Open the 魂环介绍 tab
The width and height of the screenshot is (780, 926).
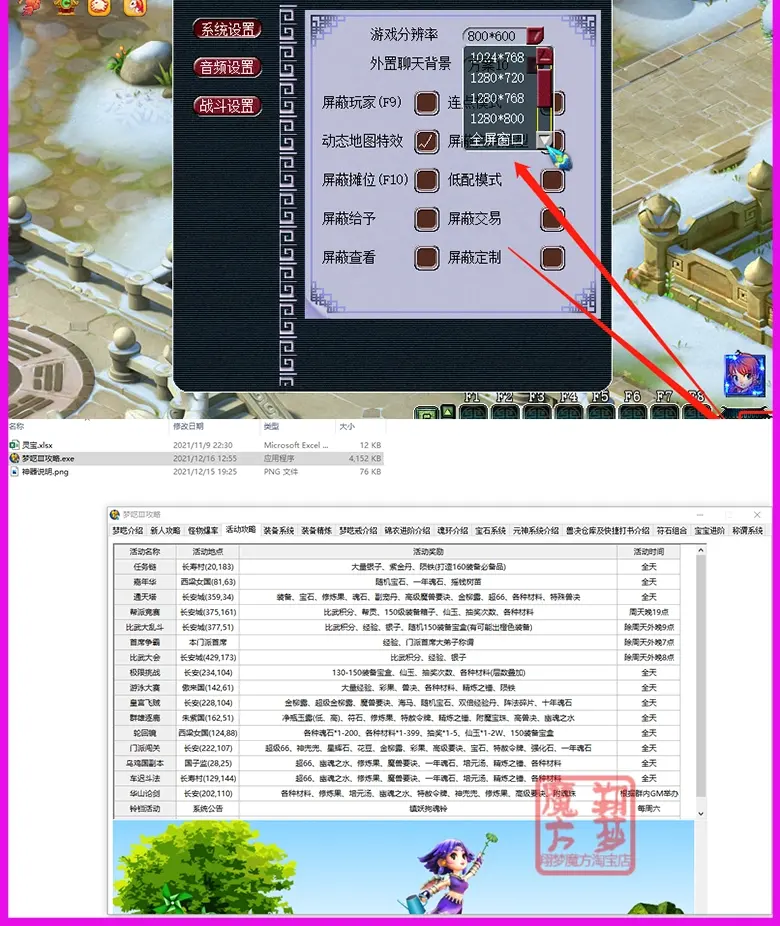[x=453, y=530]
